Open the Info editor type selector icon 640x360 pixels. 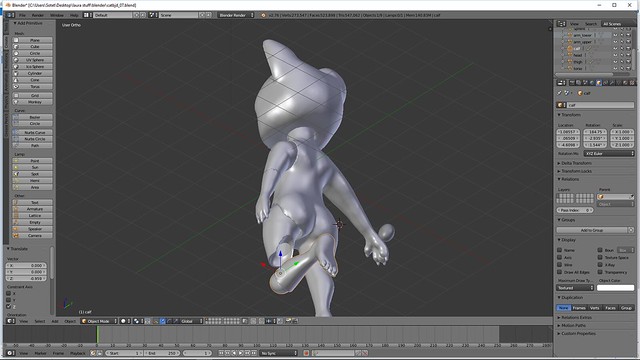click(x=10, y=15)
